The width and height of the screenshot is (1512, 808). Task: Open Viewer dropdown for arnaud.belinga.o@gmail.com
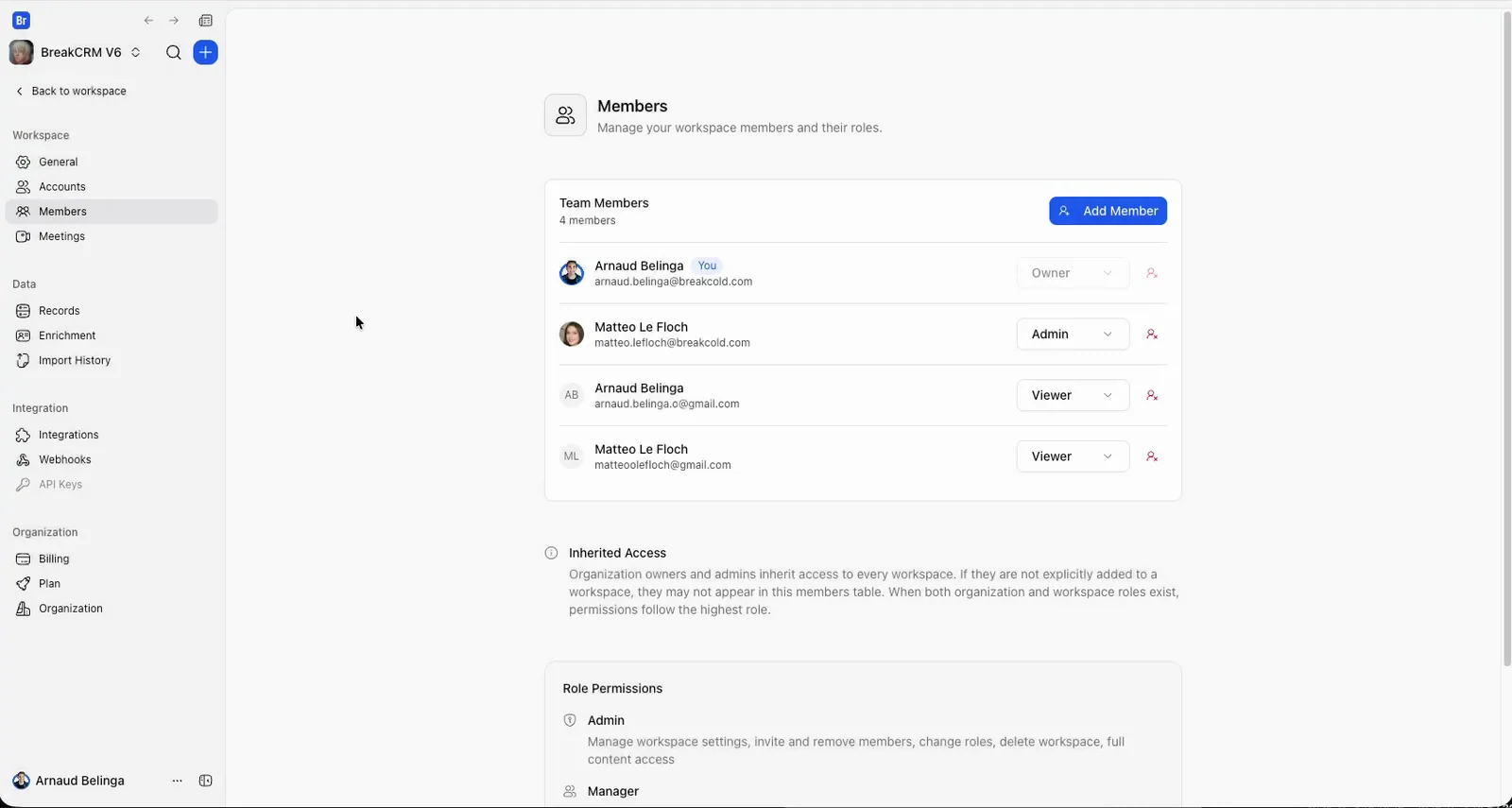[x=1073, y=396]
